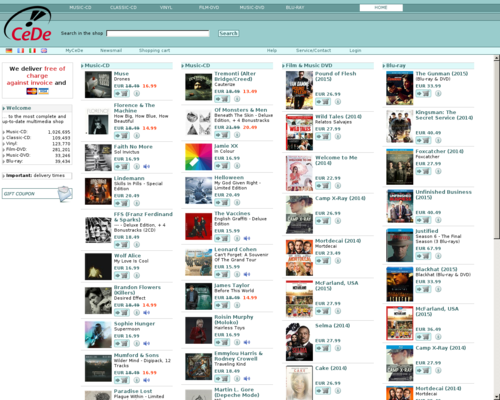500x400 pixels.
Task: Open the FILM-DVD tab
Action: tap(209, 7)
